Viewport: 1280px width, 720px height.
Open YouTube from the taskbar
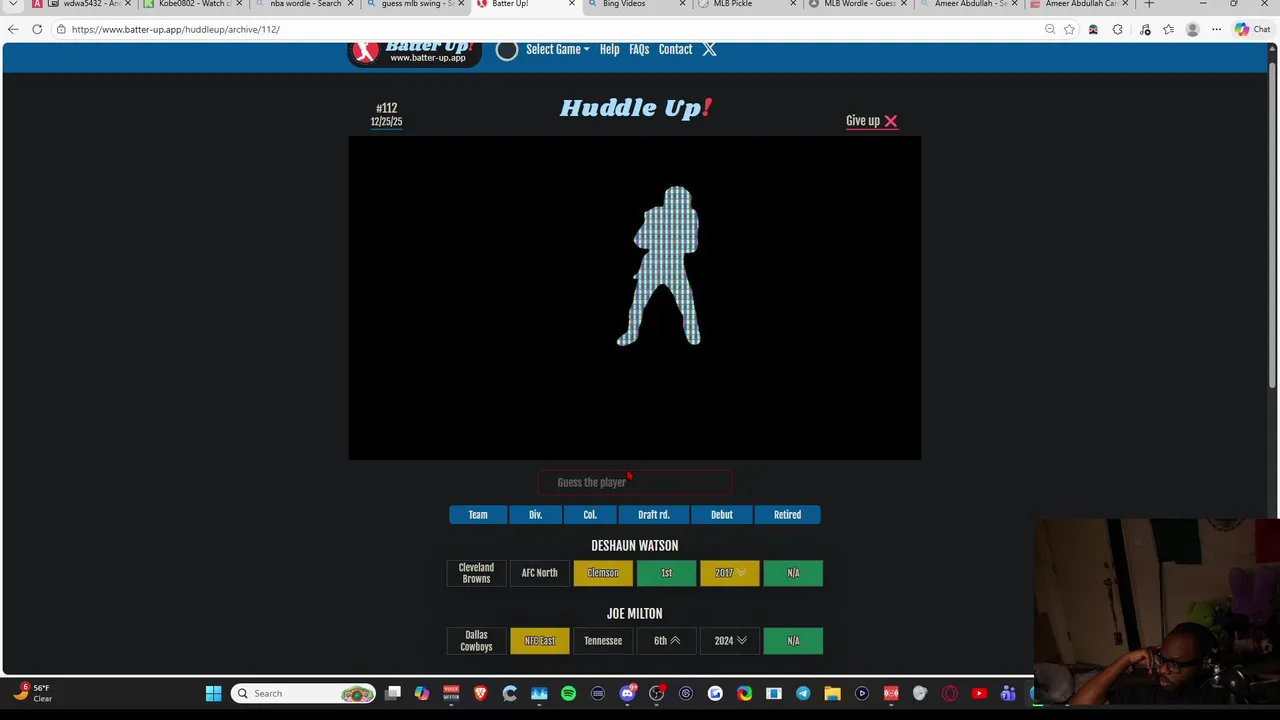pos(979,693)
